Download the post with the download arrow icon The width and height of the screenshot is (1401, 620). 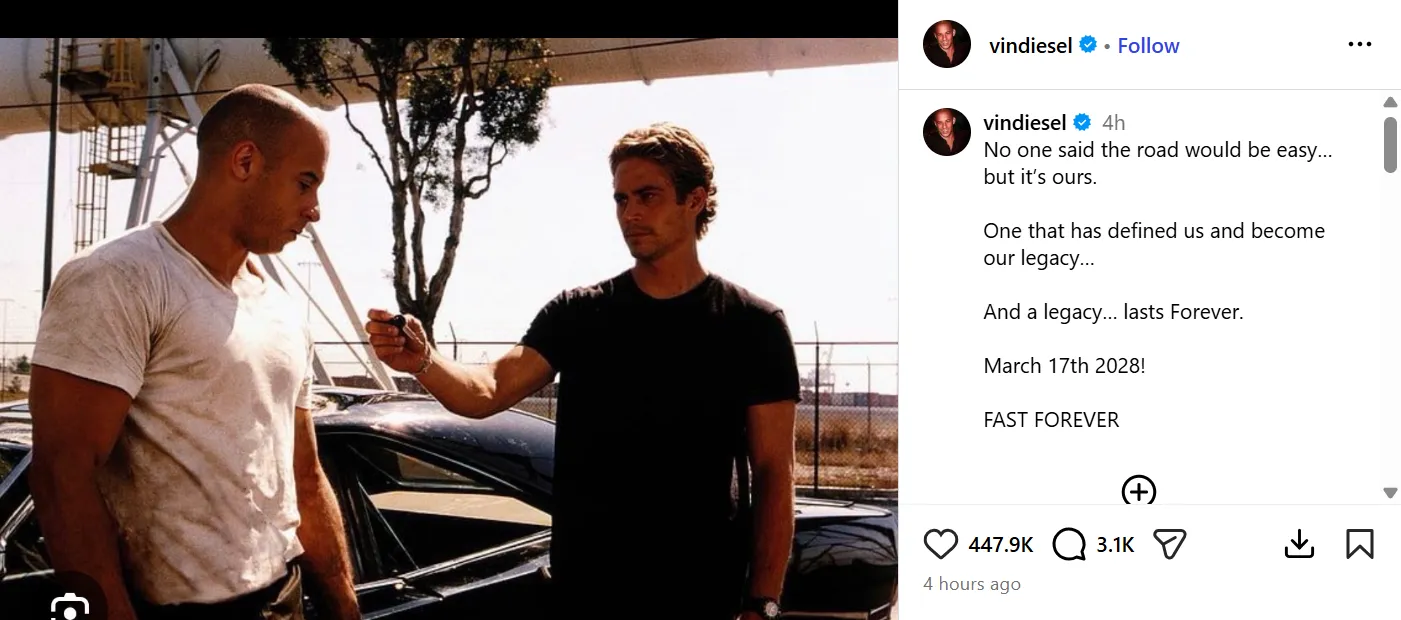pyautogui.click(x=1298, y=544)
